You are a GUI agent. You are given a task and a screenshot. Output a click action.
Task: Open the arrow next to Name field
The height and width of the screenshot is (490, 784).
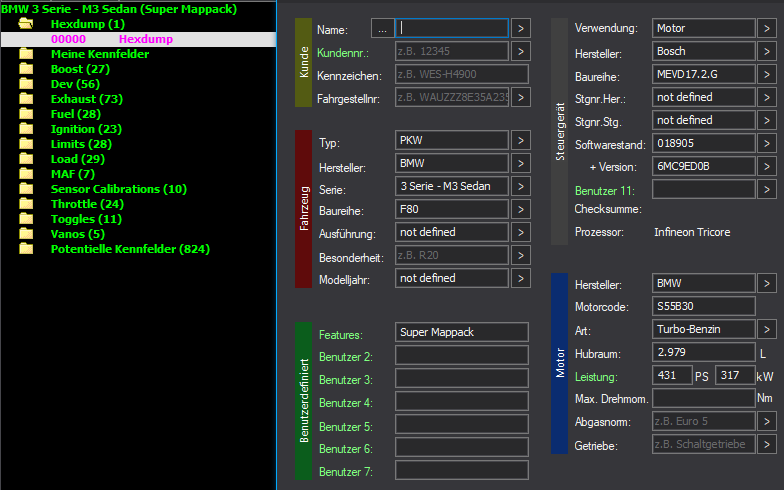coord(520,28)
